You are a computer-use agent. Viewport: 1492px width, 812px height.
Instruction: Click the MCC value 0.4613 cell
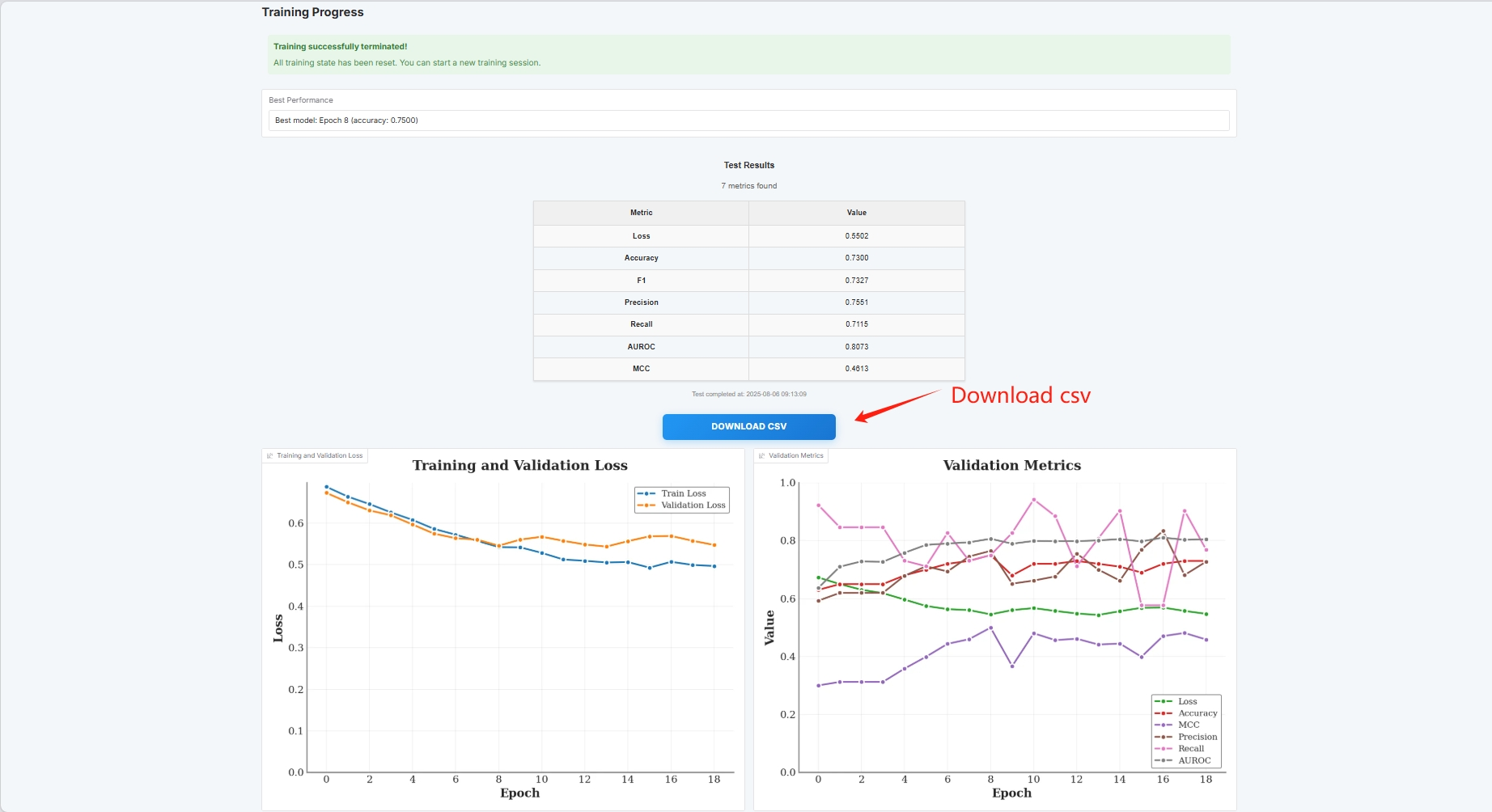click(856, 369)
